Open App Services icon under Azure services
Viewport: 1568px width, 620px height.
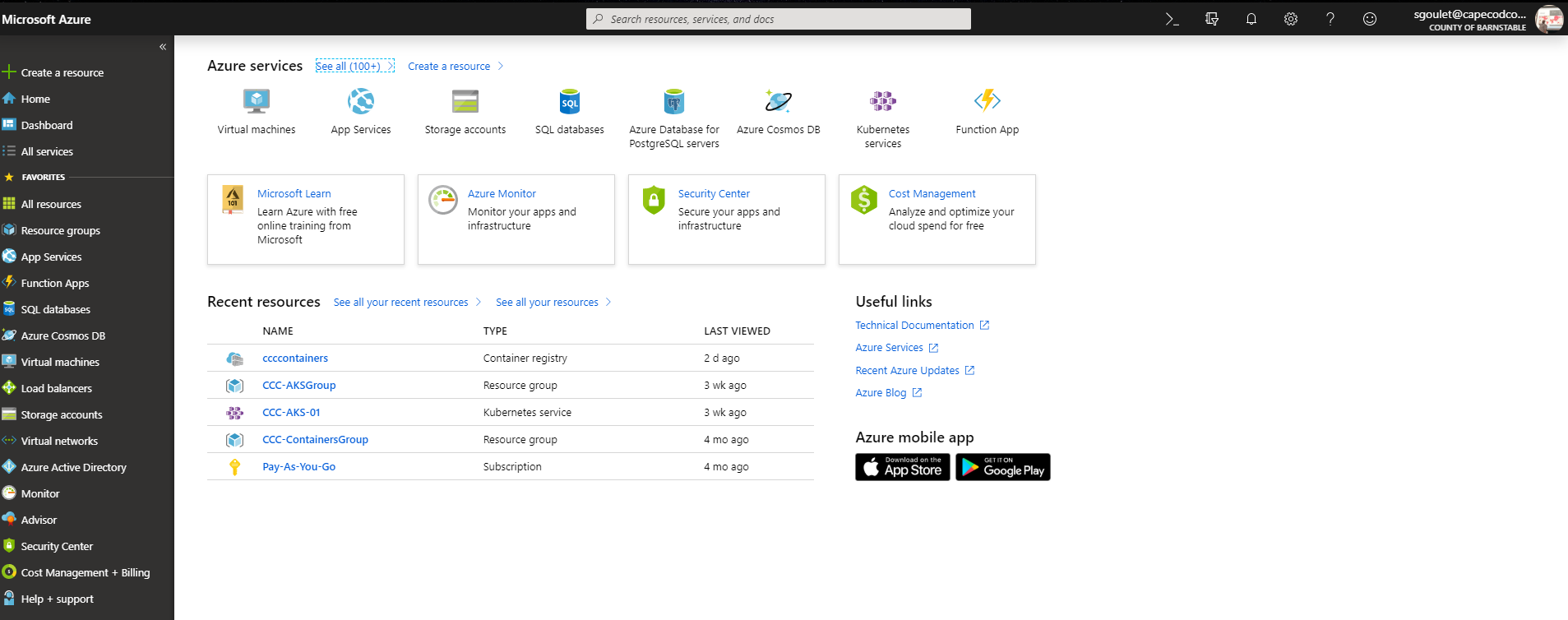pyautogui.click(x=361, y=101)
